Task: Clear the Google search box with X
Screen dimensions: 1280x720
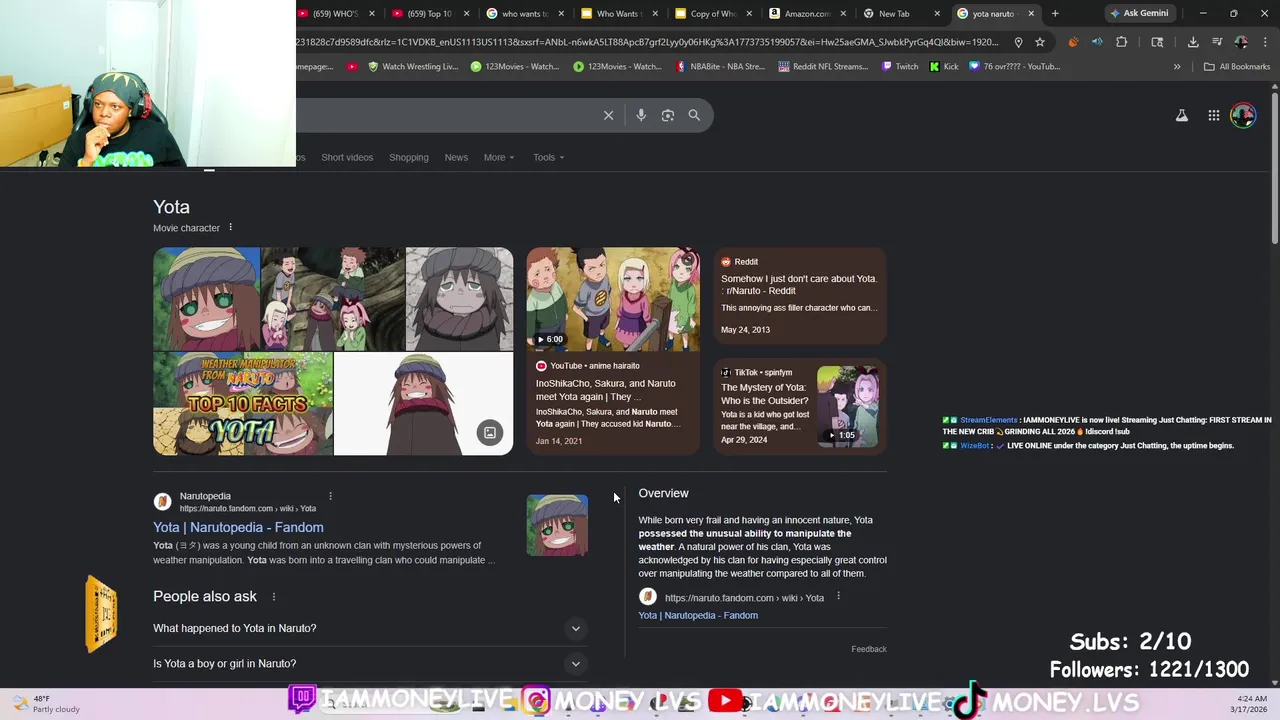Action: [608, 115]
